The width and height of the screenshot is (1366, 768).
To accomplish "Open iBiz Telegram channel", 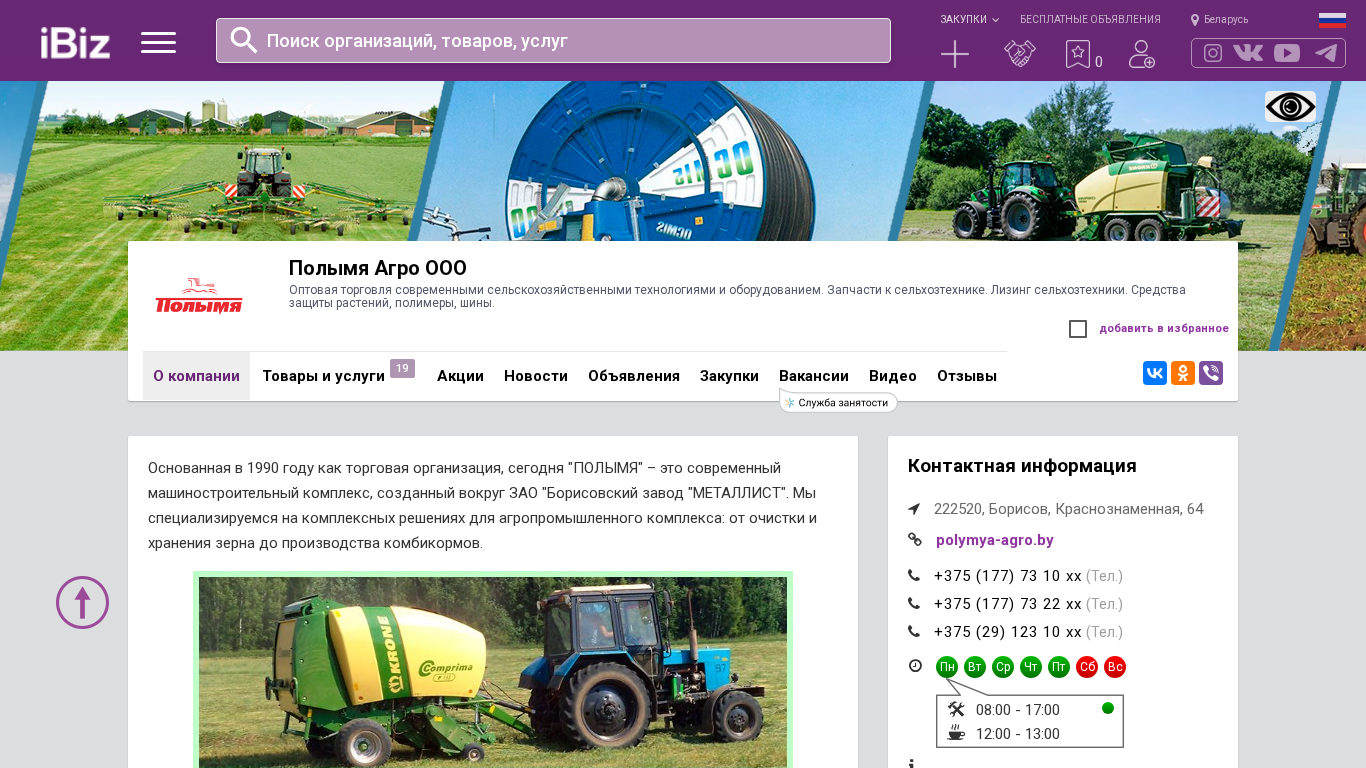I will [x=1326, y=53].
